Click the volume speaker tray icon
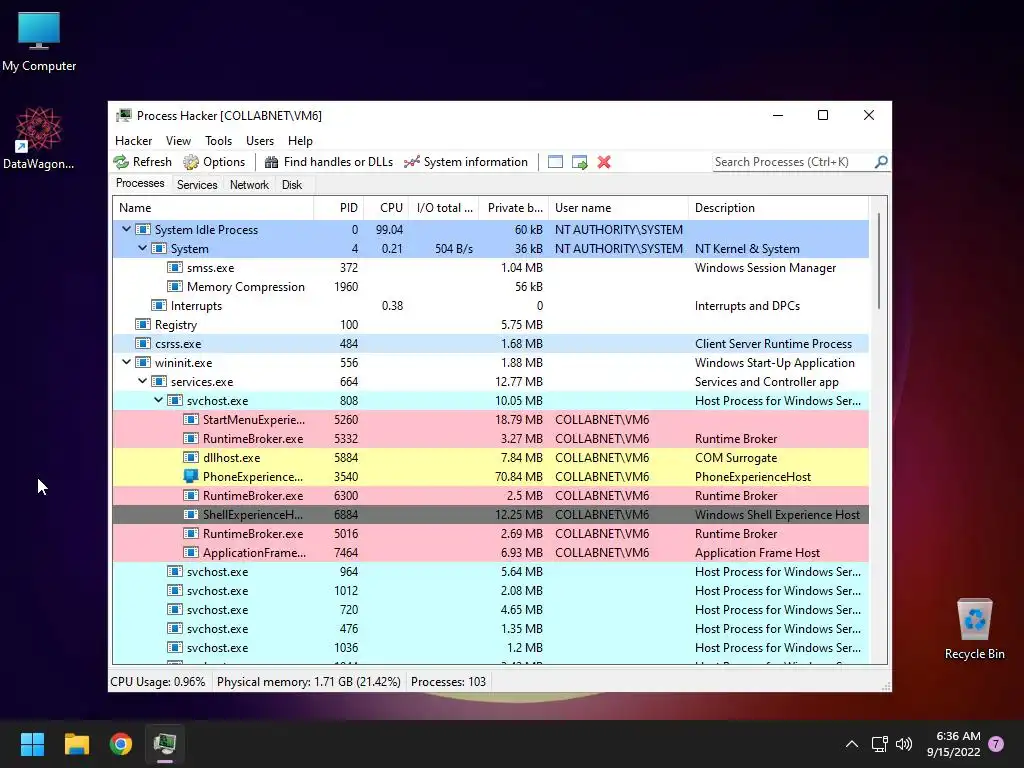This screenshot has height=768, width=1024. click(x=904, y=744)
